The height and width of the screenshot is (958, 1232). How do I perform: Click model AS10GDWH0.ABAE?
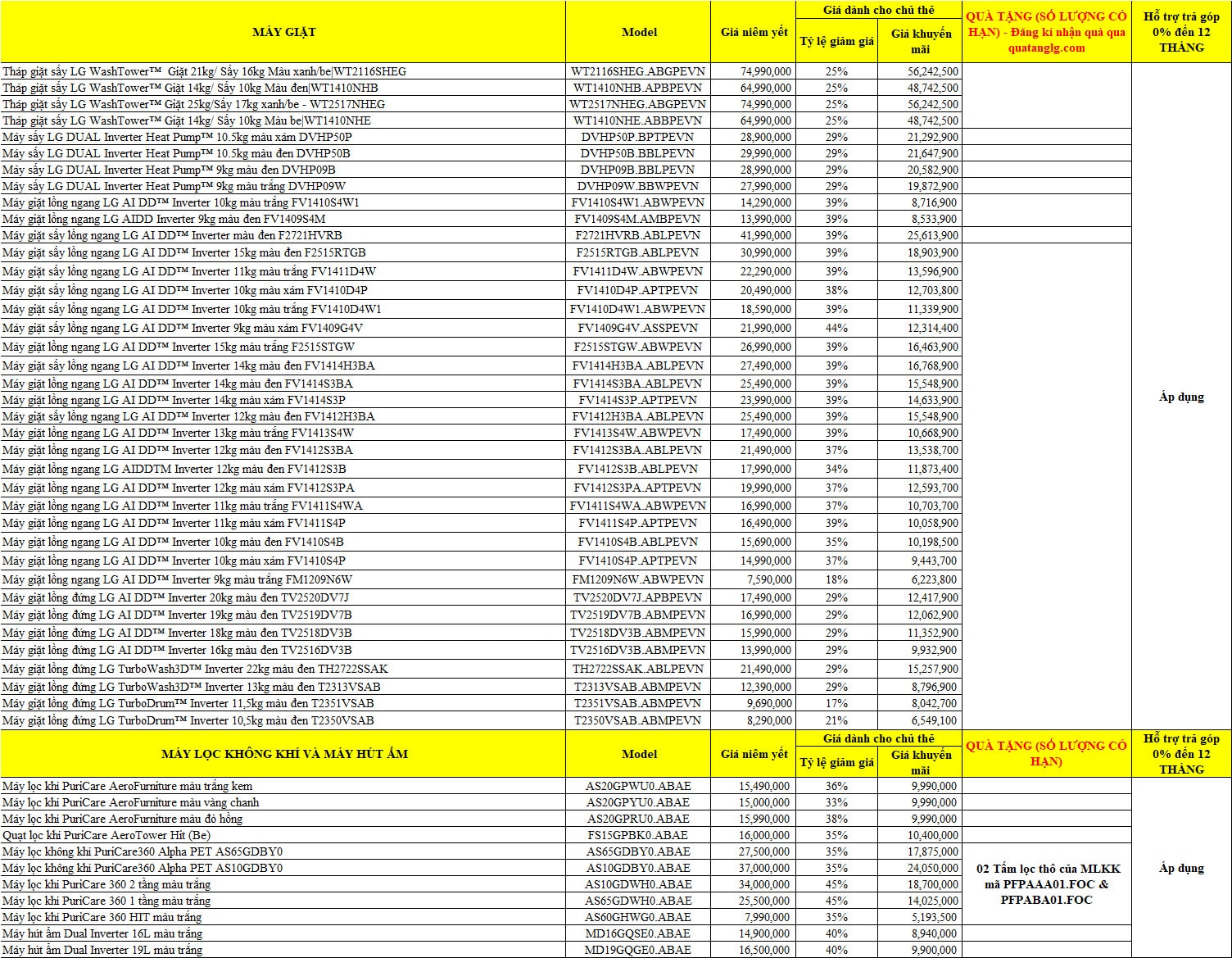[639, 884]
